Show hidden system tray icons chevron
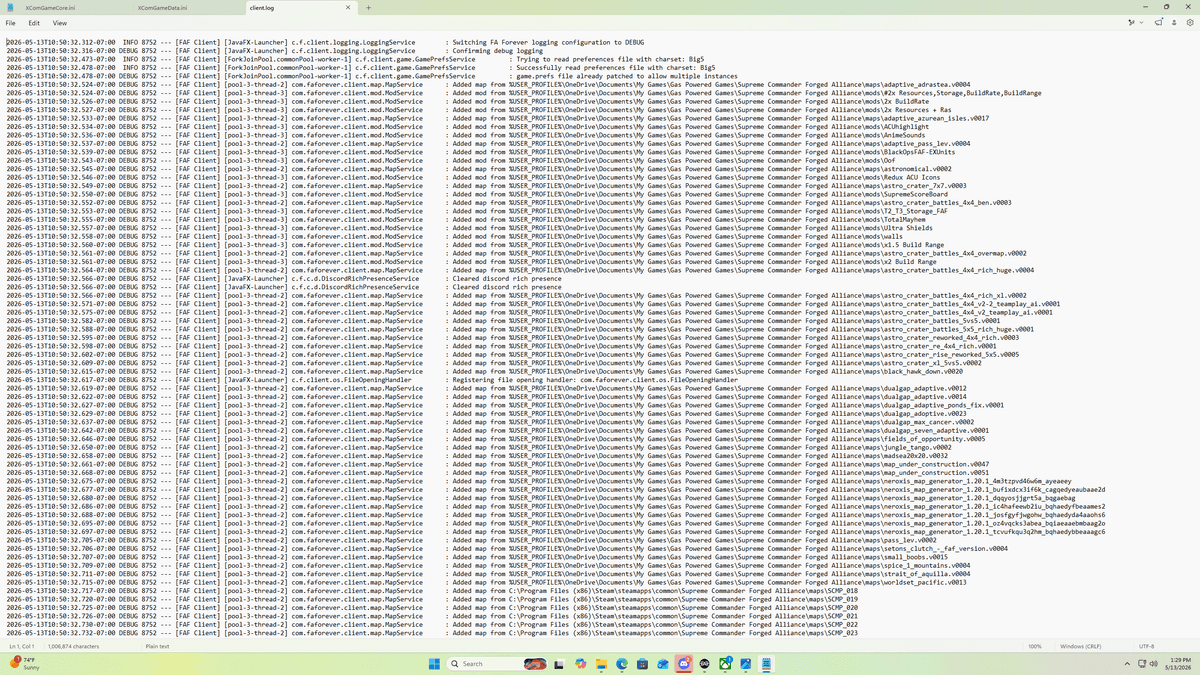Image resolution: width=1200 pixels, height=675 pixels. point(1127,663)
